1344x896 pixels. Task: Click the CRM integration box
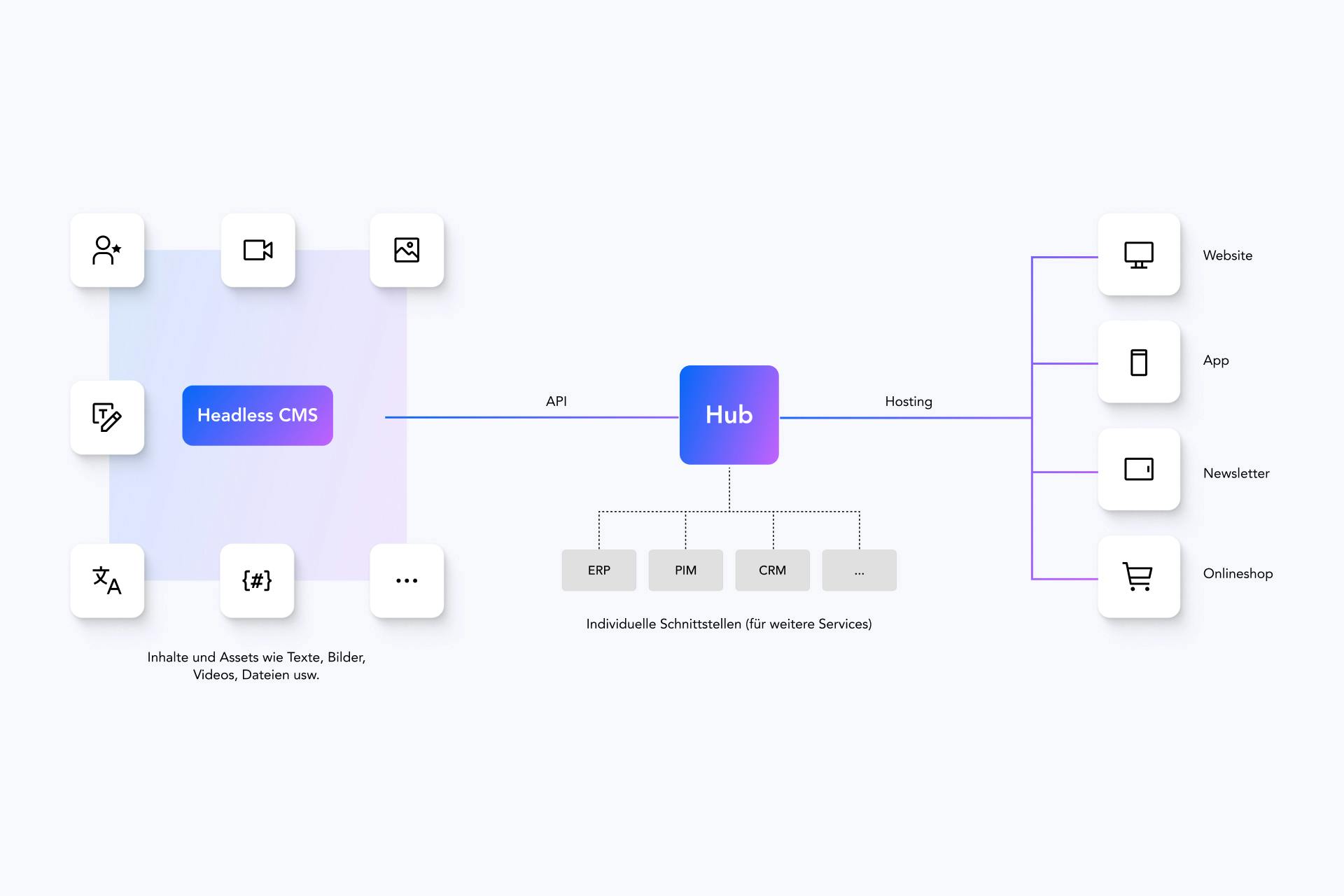pos(772,570)
